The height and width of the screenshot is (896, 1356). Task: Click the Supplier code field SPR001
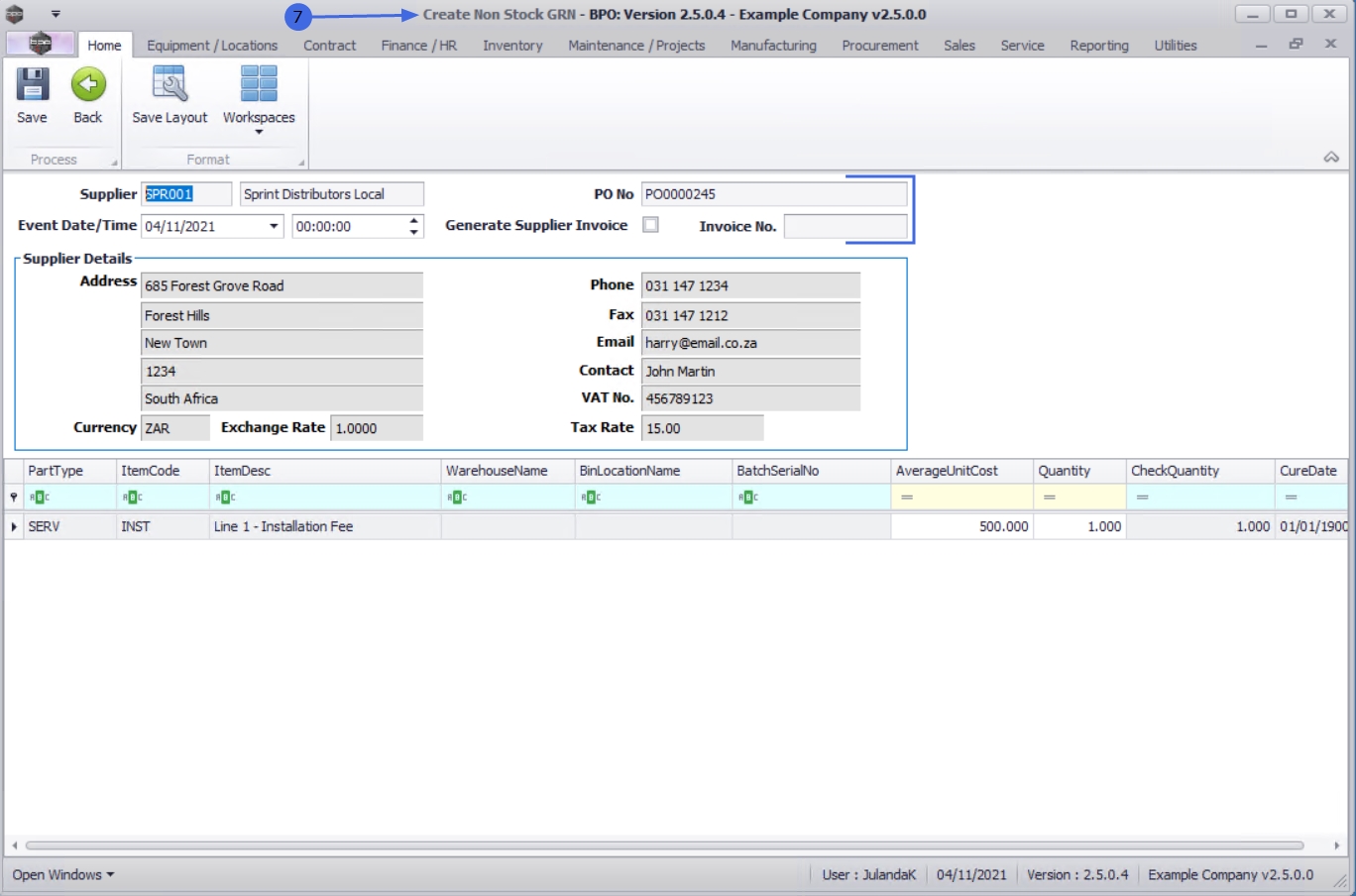point(186,194)
